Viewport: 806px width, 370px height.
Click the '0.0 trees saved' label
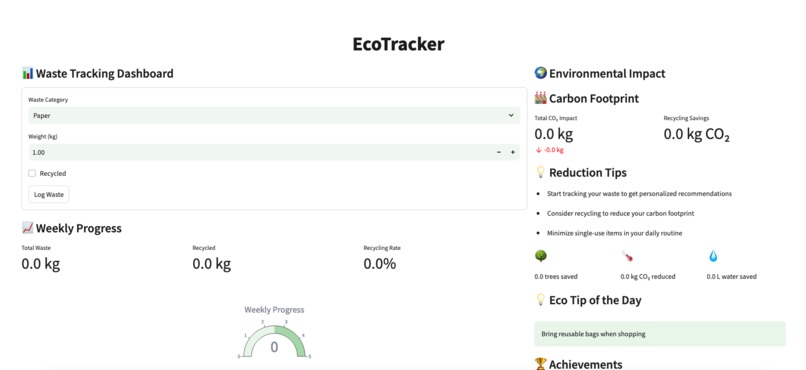point(556,276)
